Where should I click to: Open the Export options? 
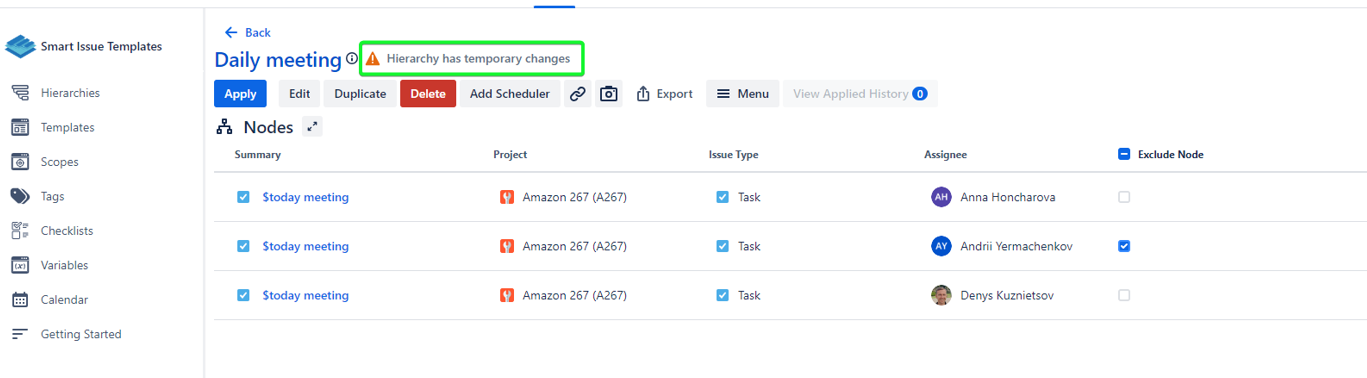click(664, 94)
